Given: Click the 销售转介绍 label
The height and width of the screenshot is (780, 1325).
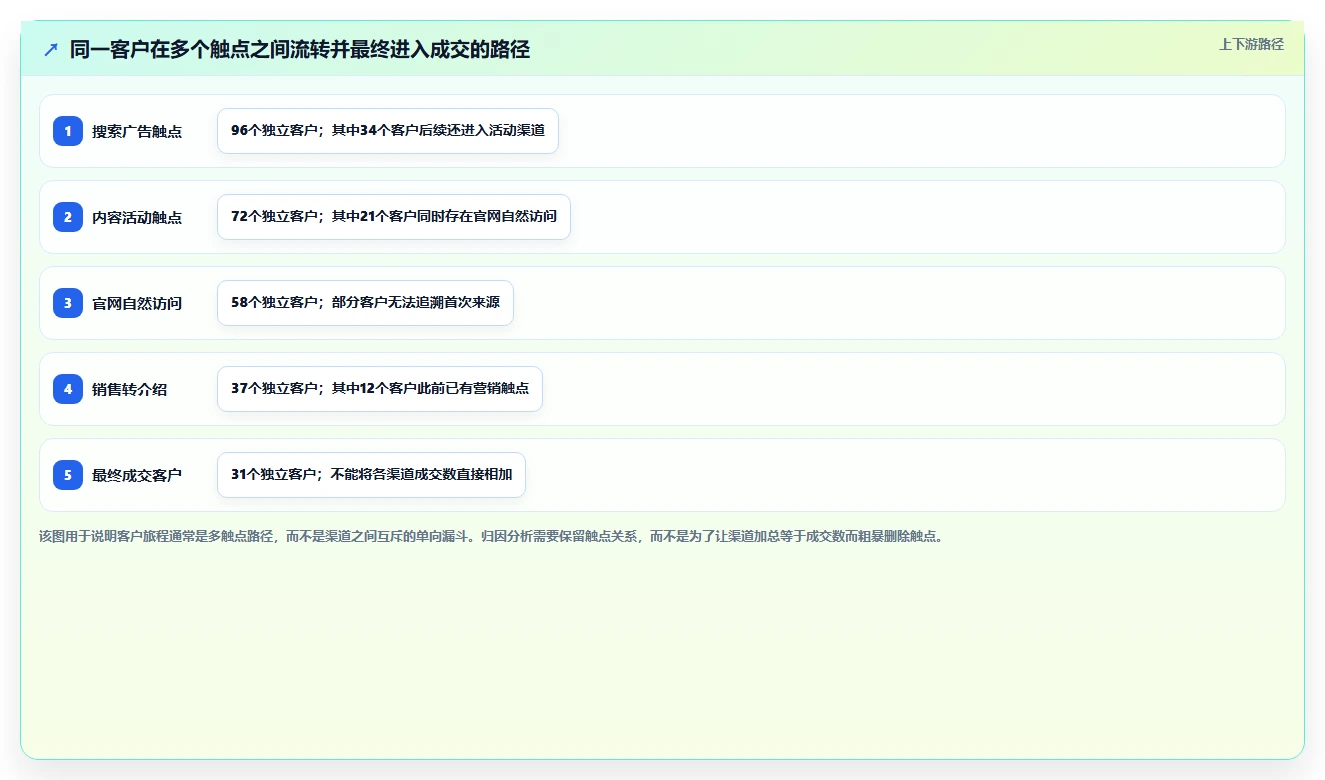Looking at the screenshot, I should tap(130, 389).
